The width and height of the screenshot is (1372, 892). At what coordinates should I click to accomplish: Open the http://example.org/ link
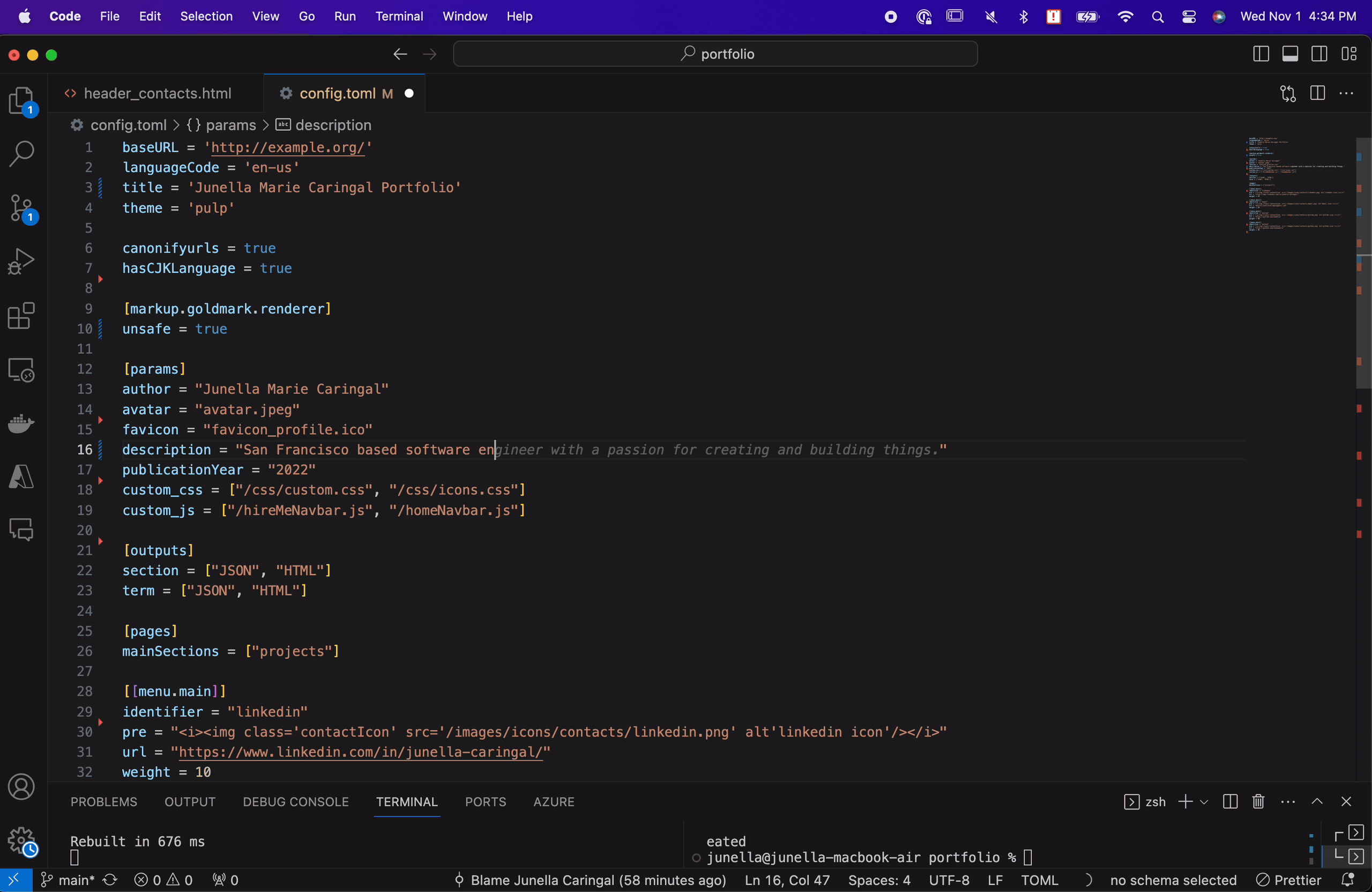288,147
